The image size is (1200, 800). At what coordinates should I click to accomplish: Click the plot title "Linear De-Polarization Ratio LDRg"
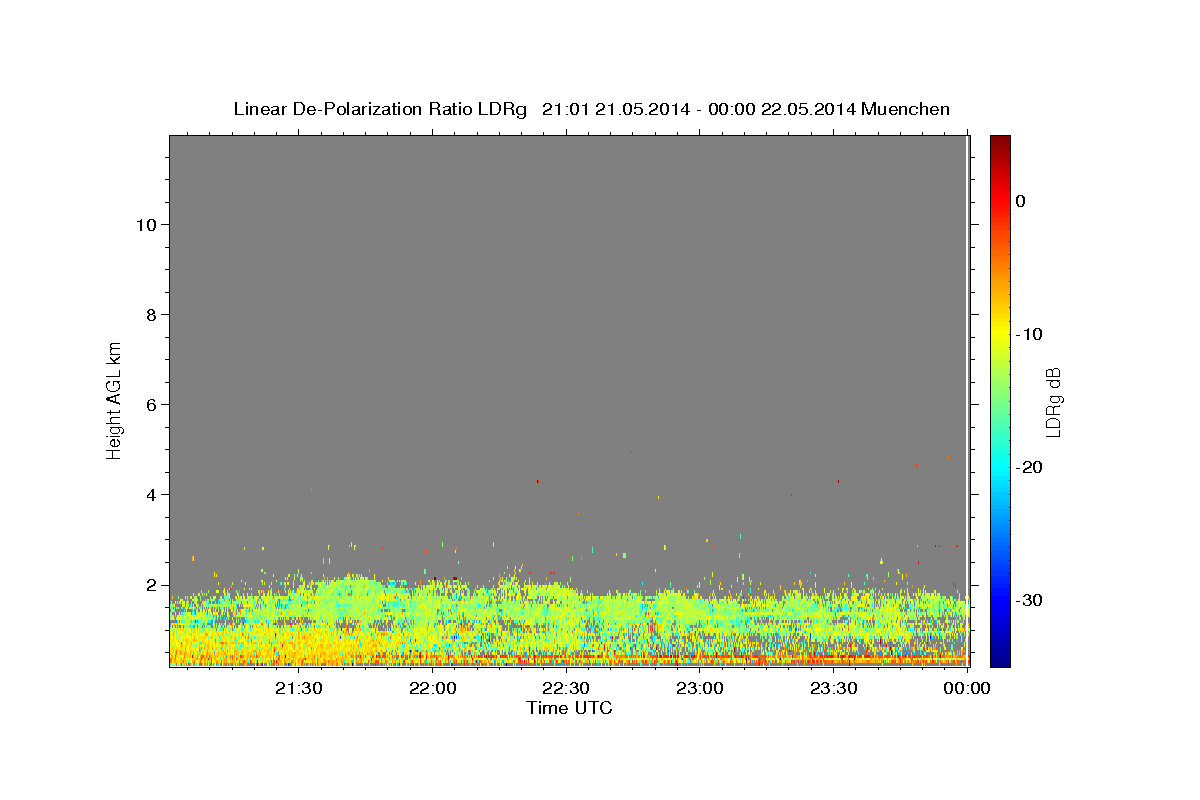click(x=379, y=109)
